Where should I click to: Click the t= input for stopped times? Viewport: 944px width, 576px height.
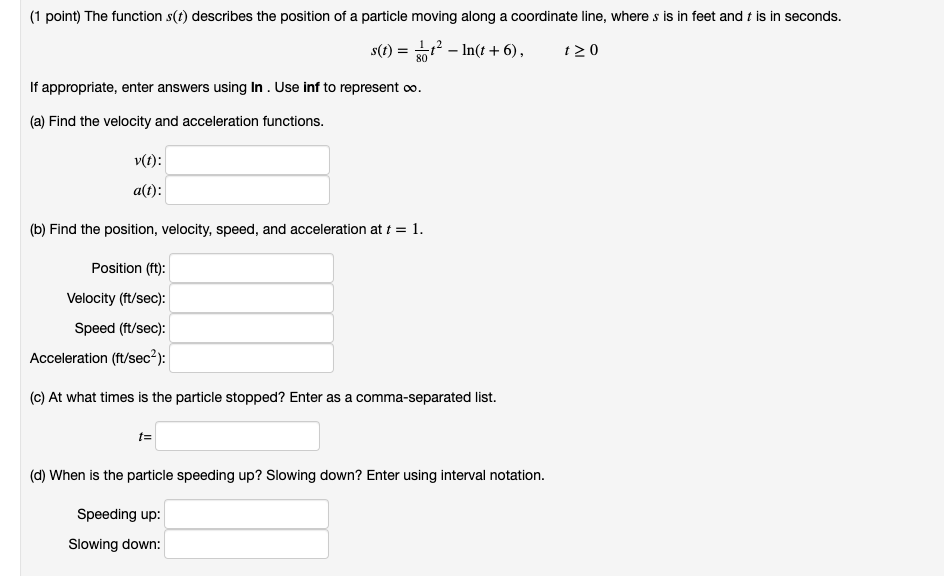[x=237, y=435]
